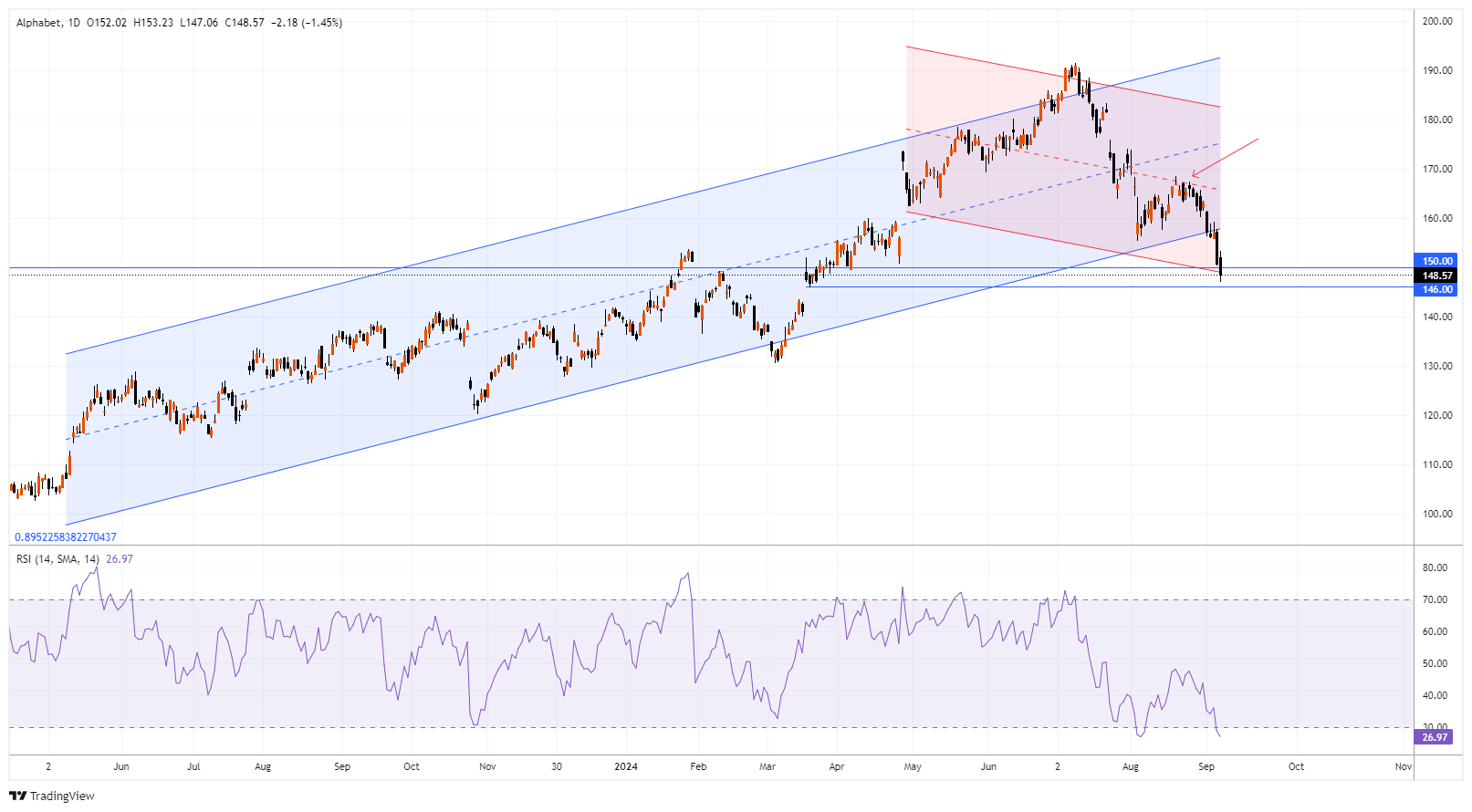Click the Nov label at axis end
Screen dimensions: 1472x812
1404,766
